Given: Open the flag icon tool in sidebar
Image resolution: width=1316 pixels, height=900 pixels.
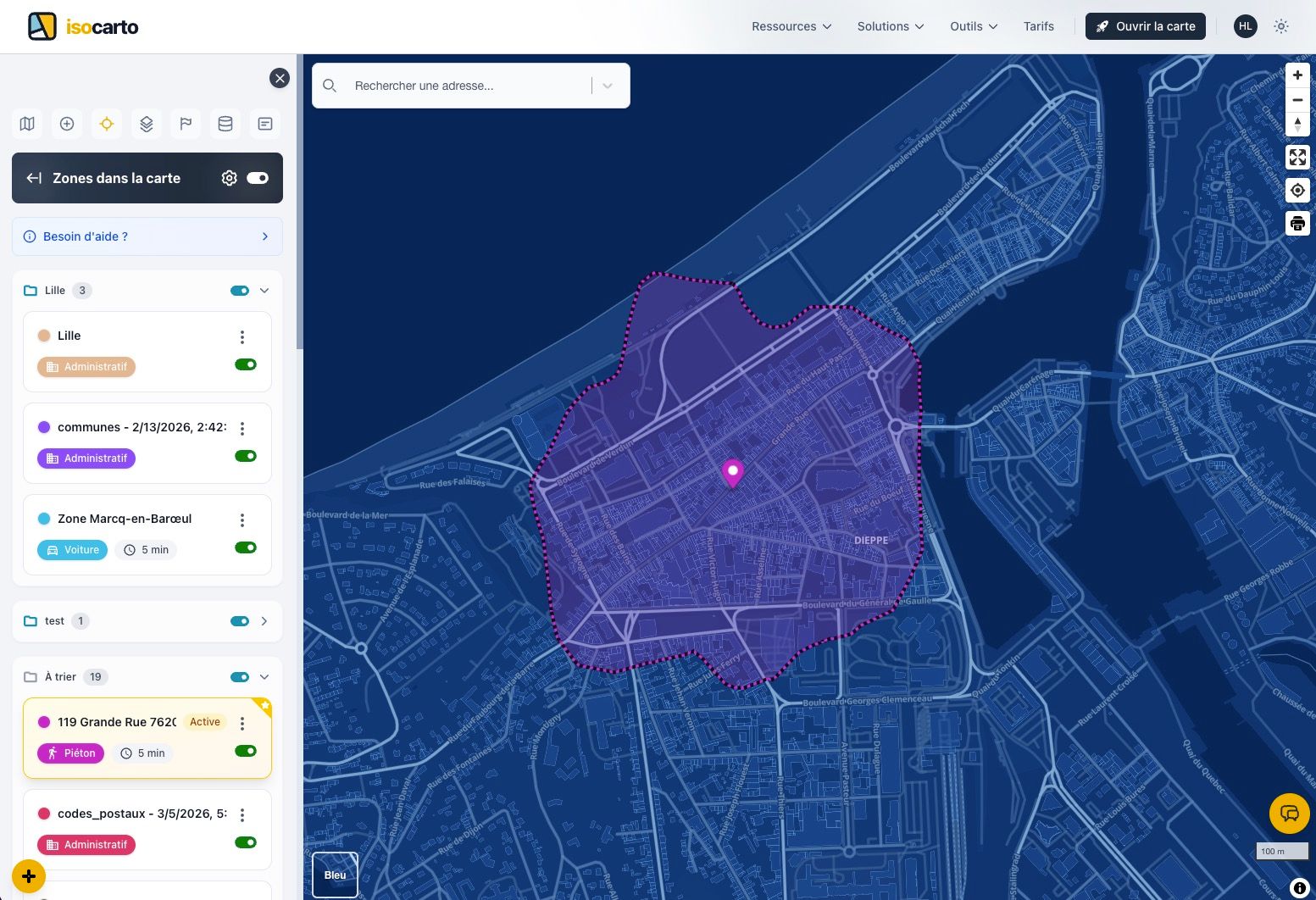Looking at the screenshot, I should pyautogui.click(x=186, y=124).
